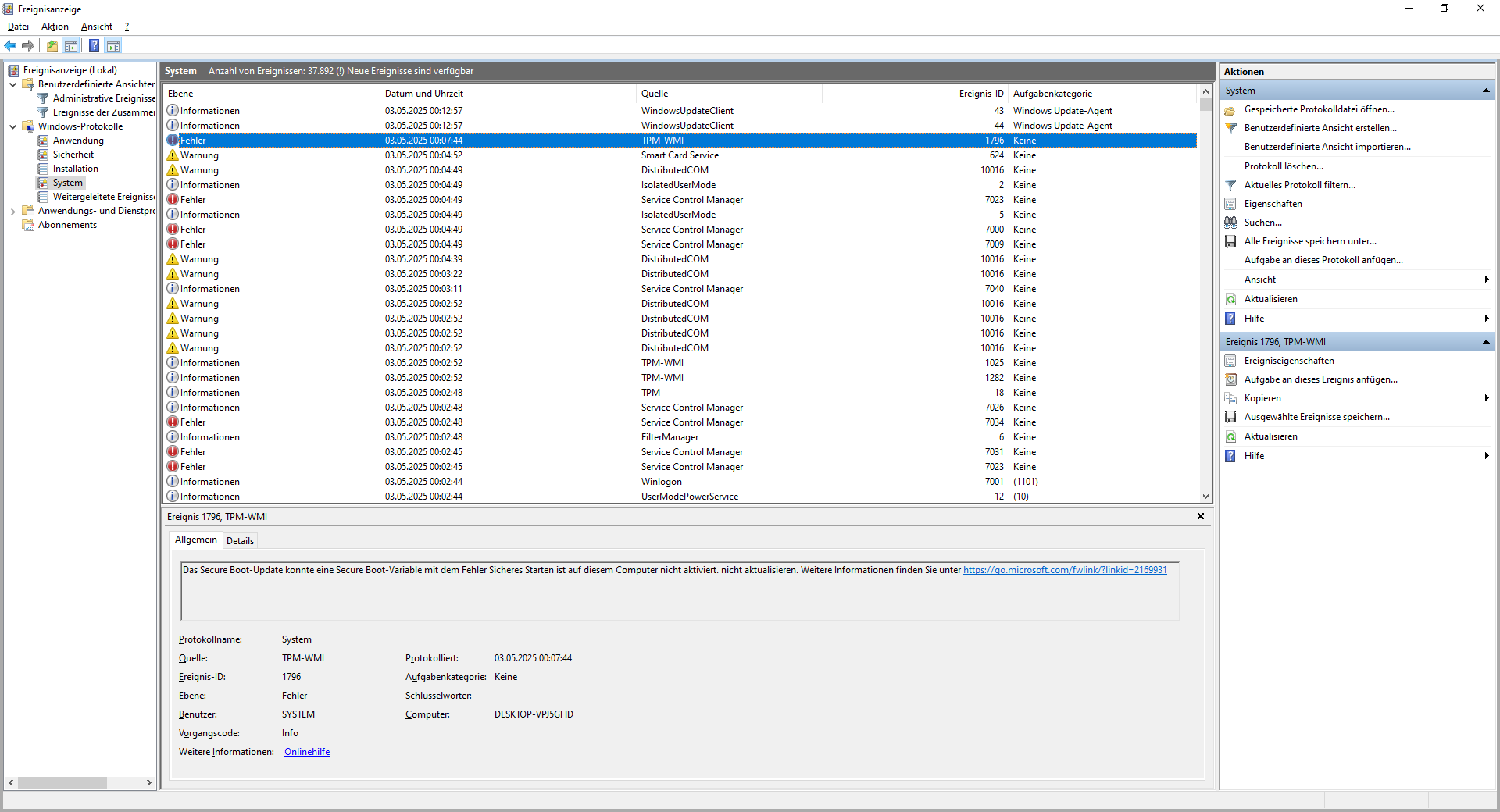Sort by the Aufgabenkategorie column header

(x=1102, y=94)
